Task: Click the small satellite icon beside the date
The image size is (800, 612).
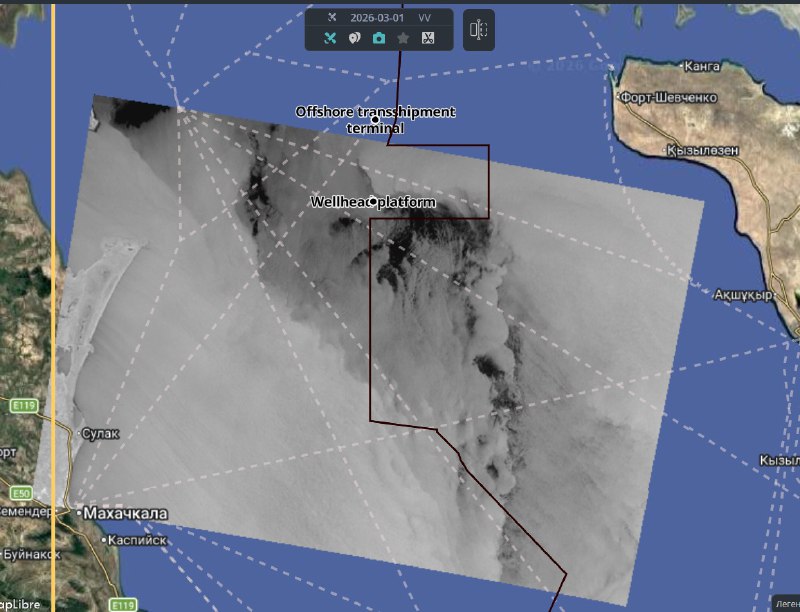Action: 333,18
